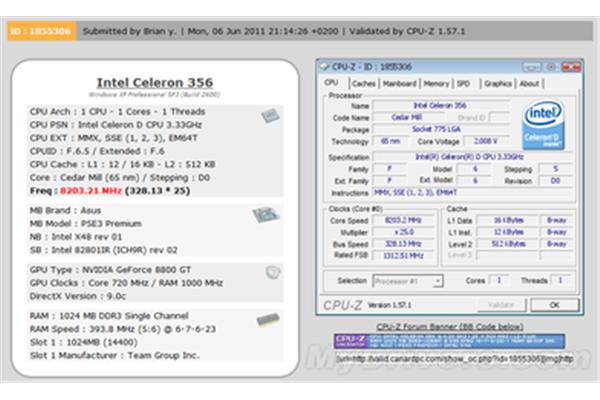600x400 pixels.
Task: Click the Version 1.57.1 label in CPU-Z
Action: coord(390,305)
